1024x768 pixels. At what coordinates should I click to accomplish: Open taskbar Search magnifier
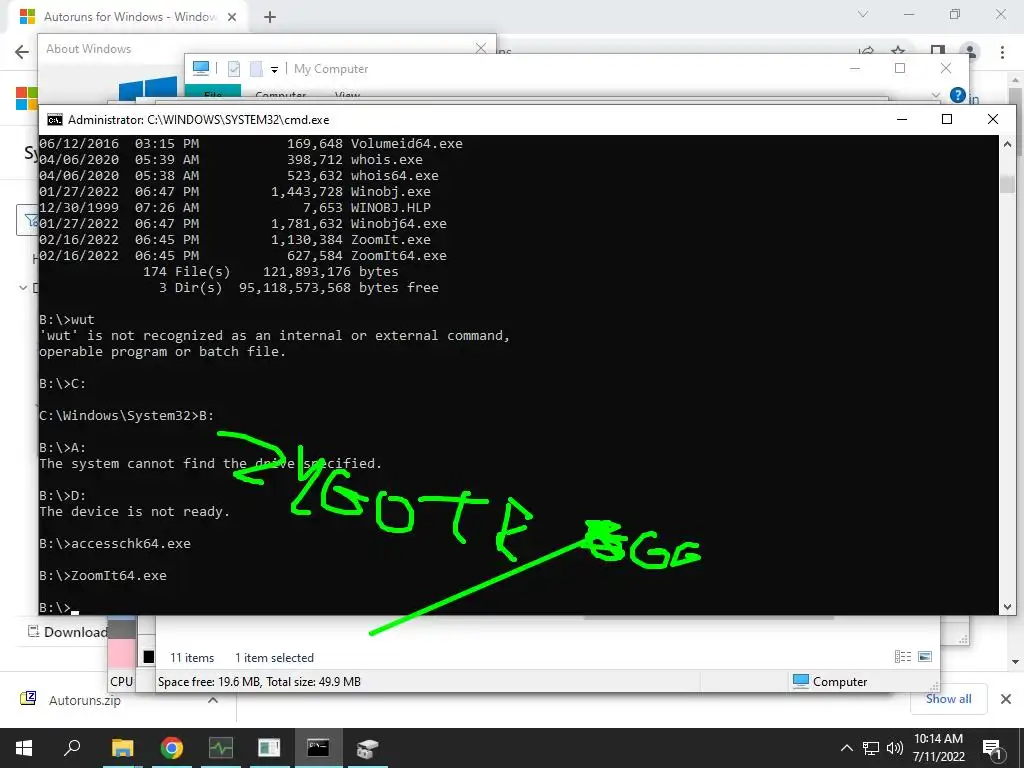72,748
